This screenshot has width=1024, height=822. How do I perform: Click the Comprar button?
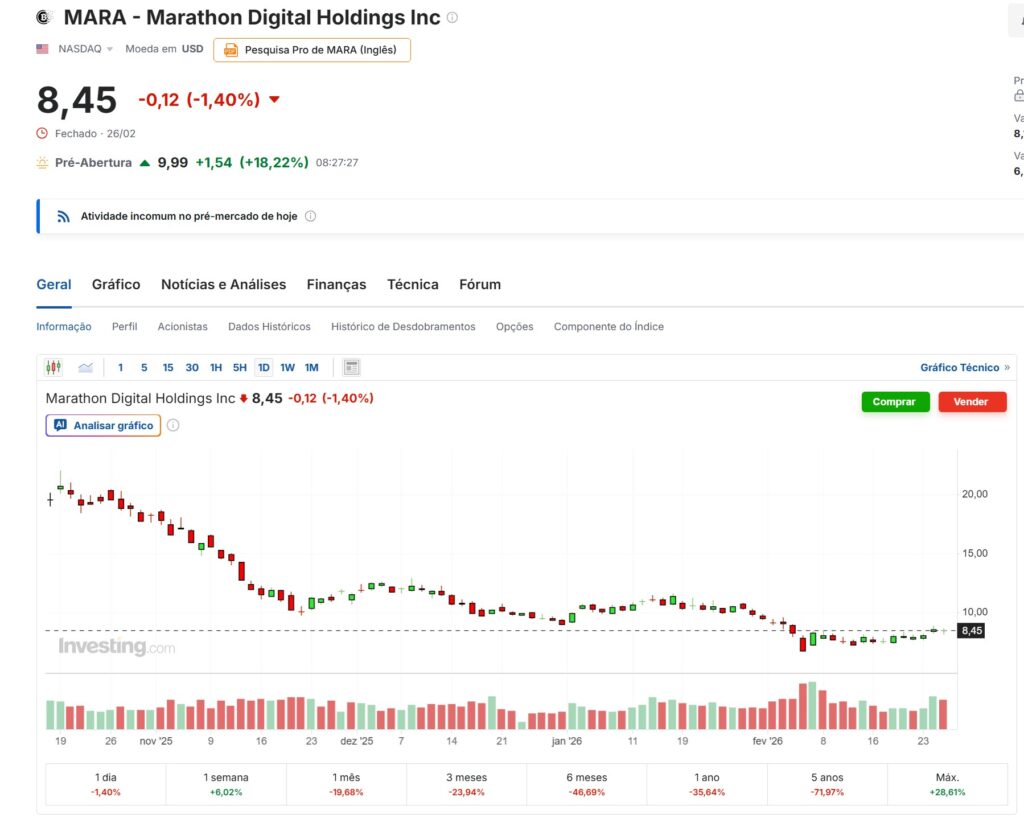click(895, 402)
